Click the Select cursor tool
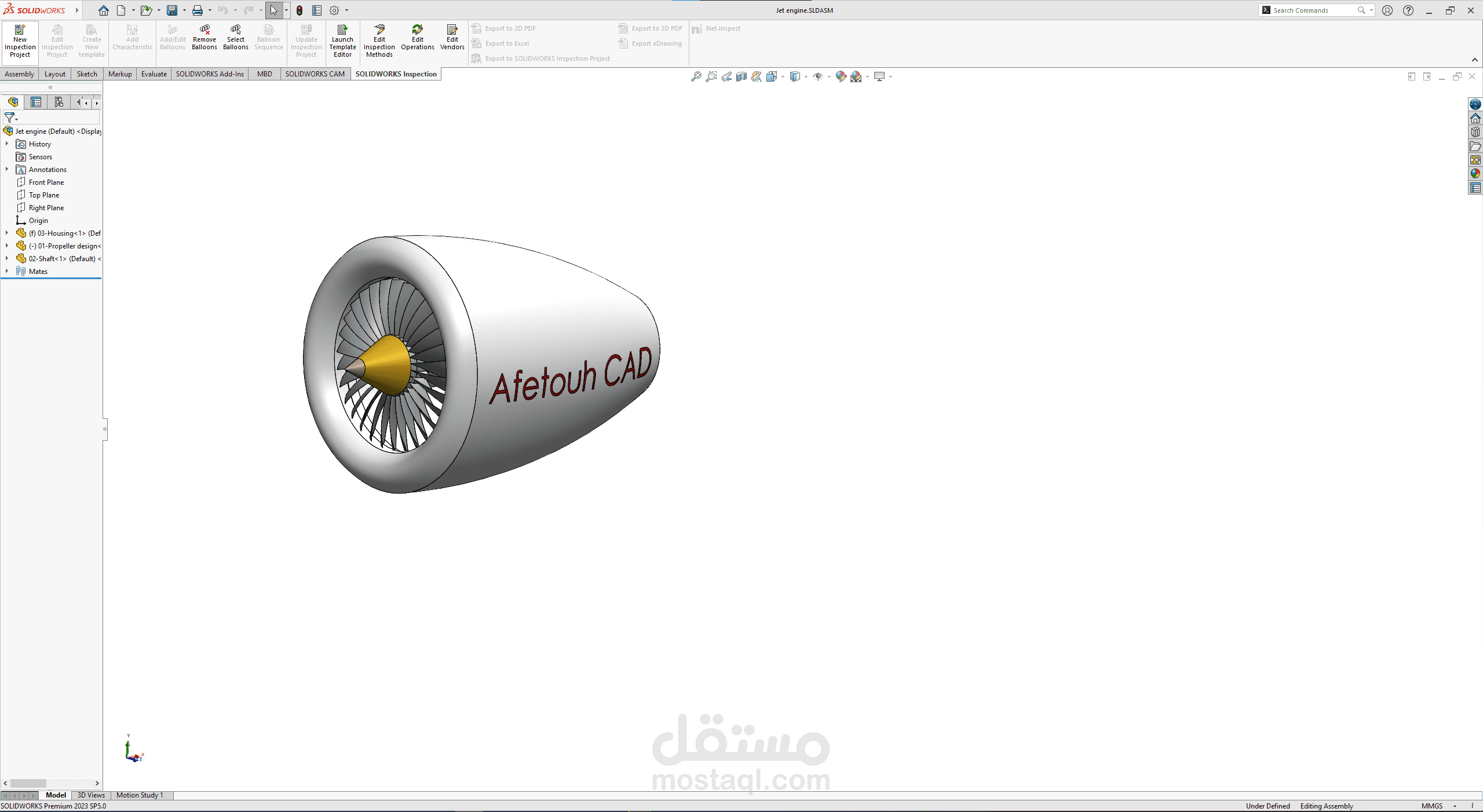This screenshot has height=812, width=1483. pos(274,10)
